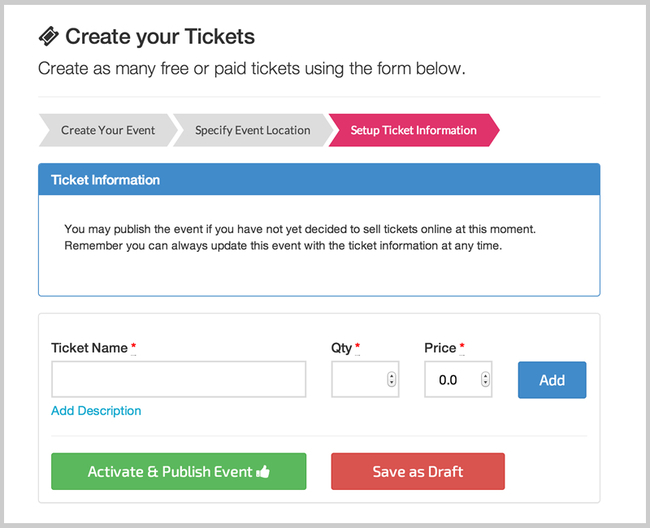Open the Specify Event Location step

(252, 130)
